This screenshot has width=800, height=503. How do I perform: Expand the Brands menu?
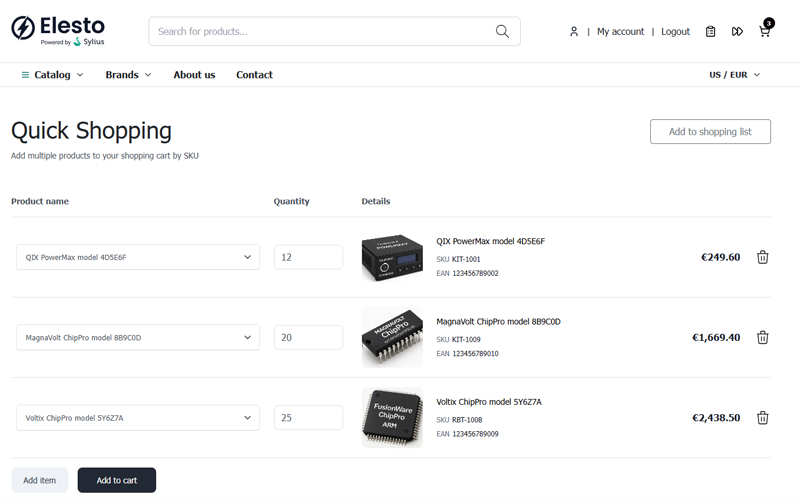tap(128, 75)
